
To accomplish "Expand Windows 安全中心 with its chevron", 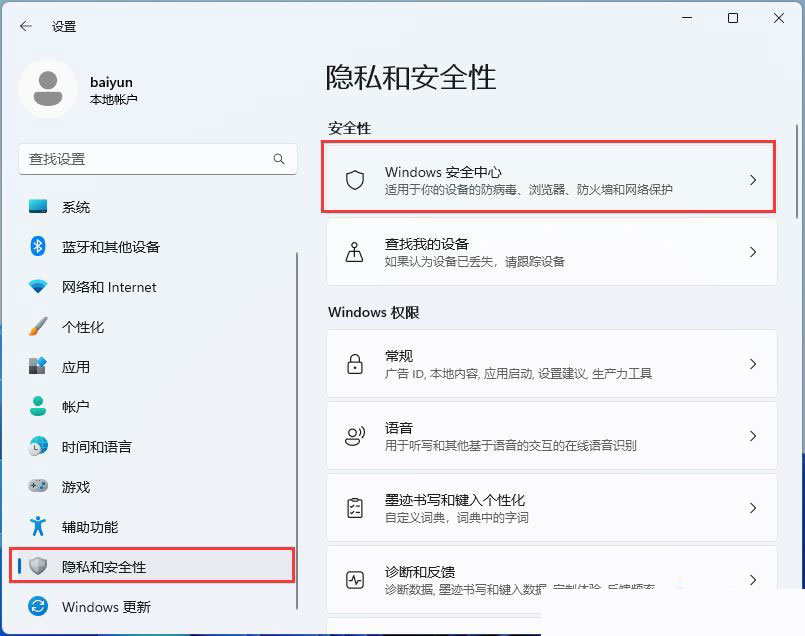I will tap(753, 180).
